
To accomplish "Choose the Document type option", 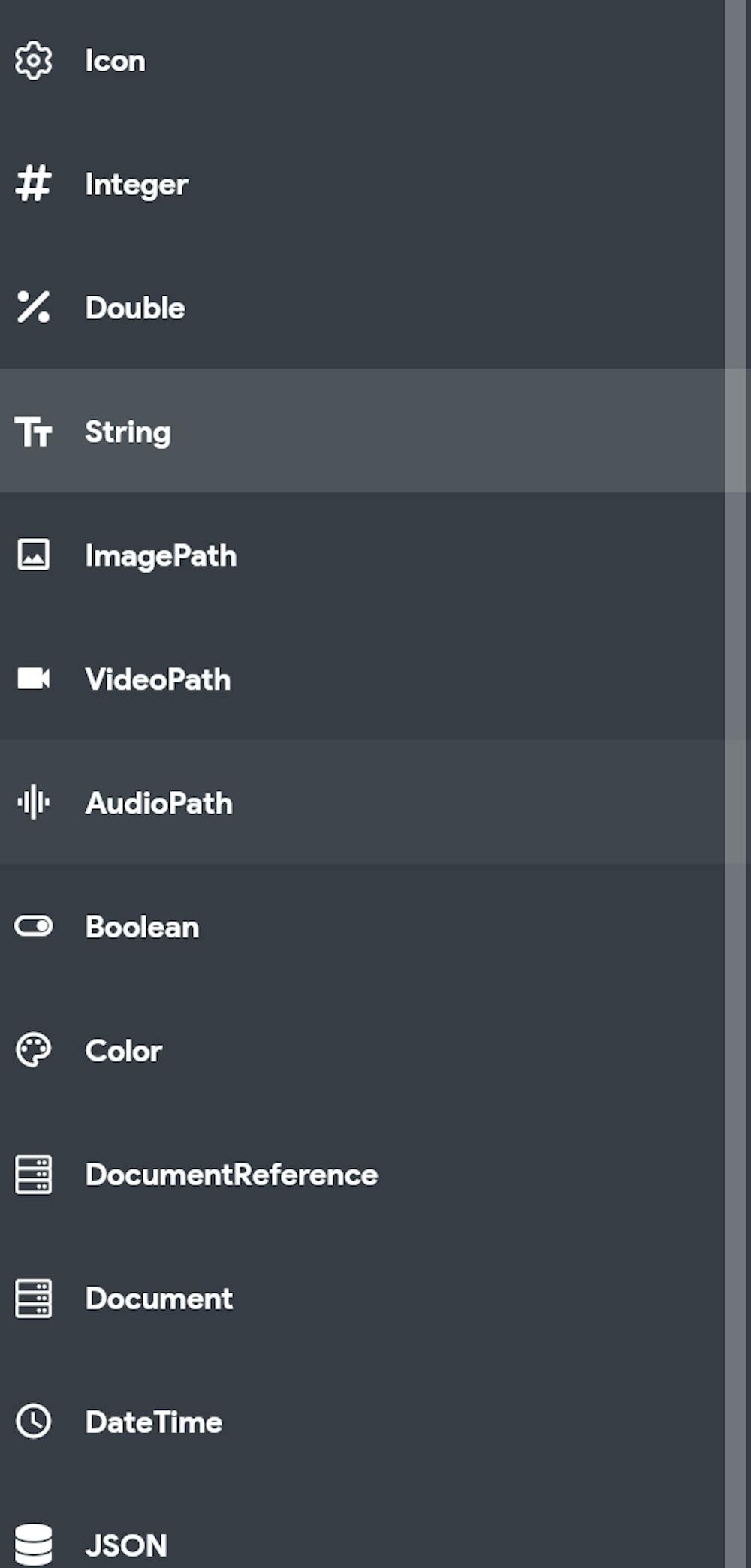I will coord(159,1299).
